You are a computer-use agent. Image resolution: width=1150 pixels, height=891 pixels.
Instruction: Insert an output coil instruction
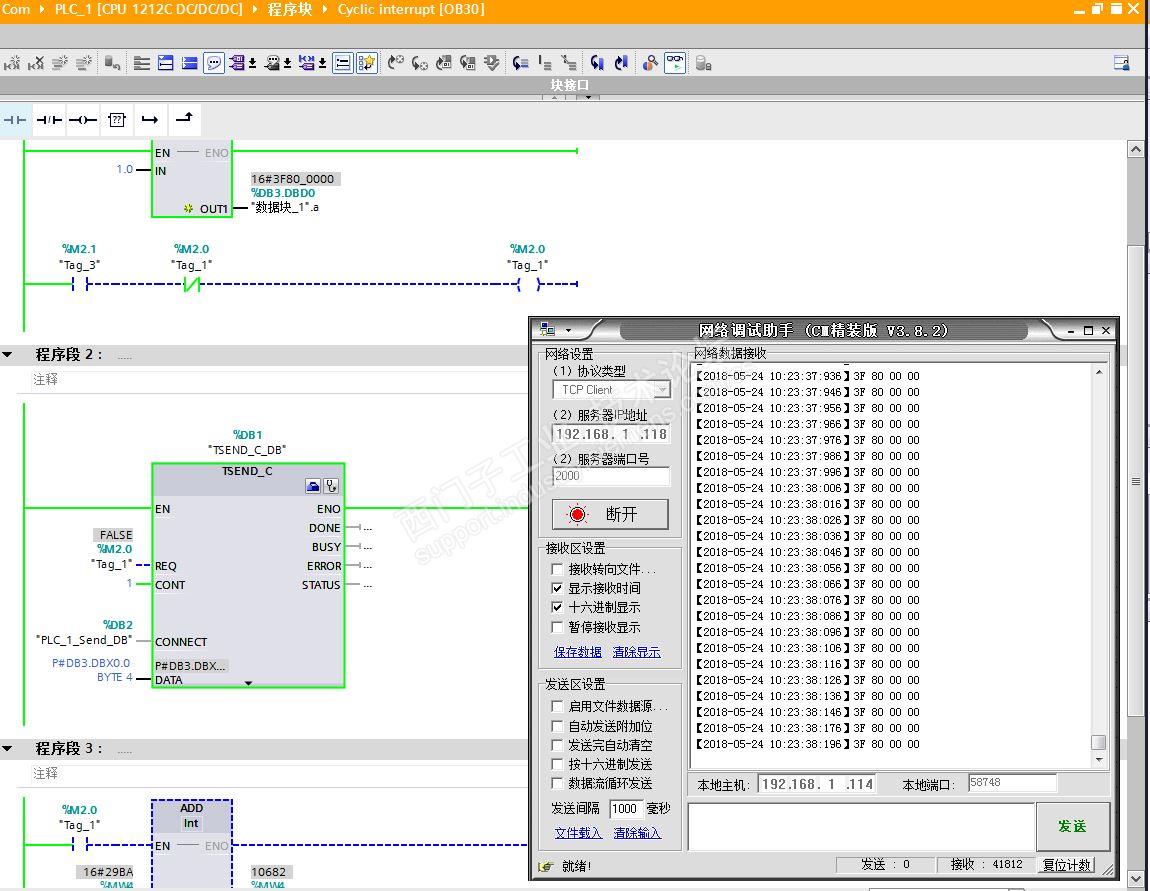point(83,120)
